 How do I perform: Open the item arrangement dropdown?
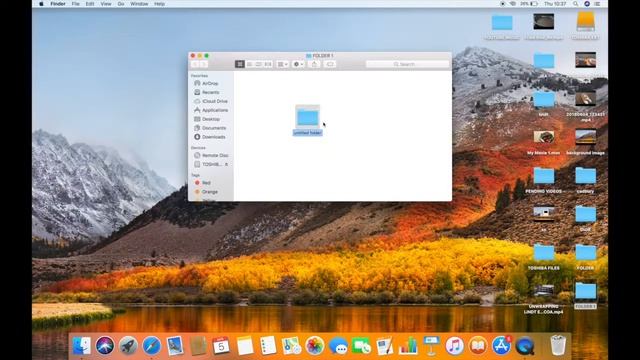coord(282,64)
